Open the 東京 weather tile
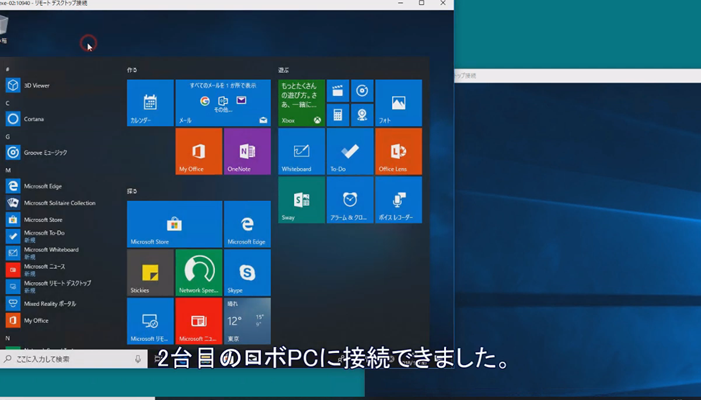The height and width of the screenshot is (400, 701). [x=247, y=321]
